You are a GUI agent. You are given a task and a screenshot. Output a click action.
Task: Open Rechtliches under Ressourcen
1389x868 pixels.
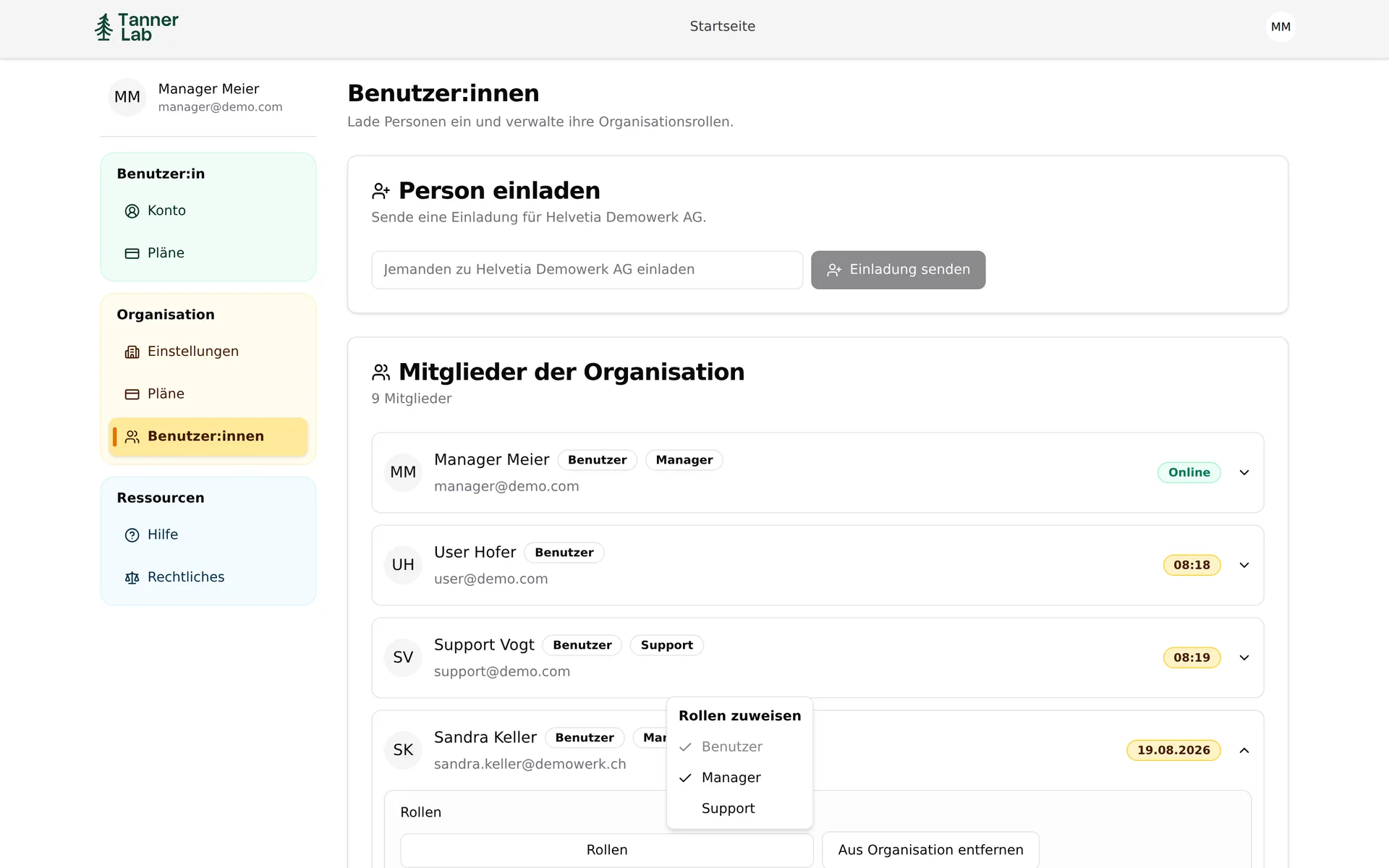click(208, 577)
